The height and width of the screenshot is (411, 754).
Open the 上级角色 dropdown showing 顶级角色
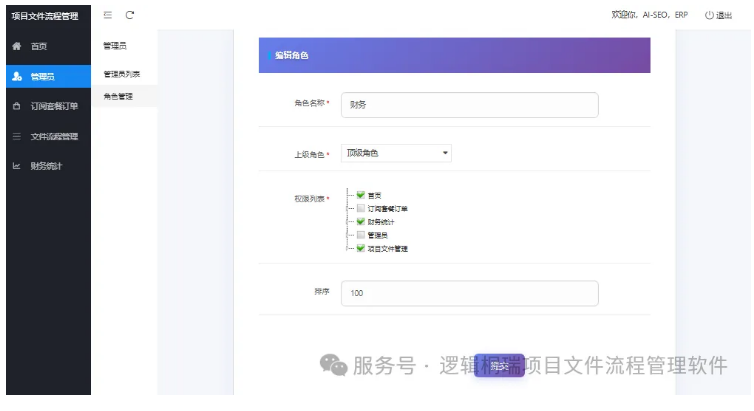click(x=396, y=153)
